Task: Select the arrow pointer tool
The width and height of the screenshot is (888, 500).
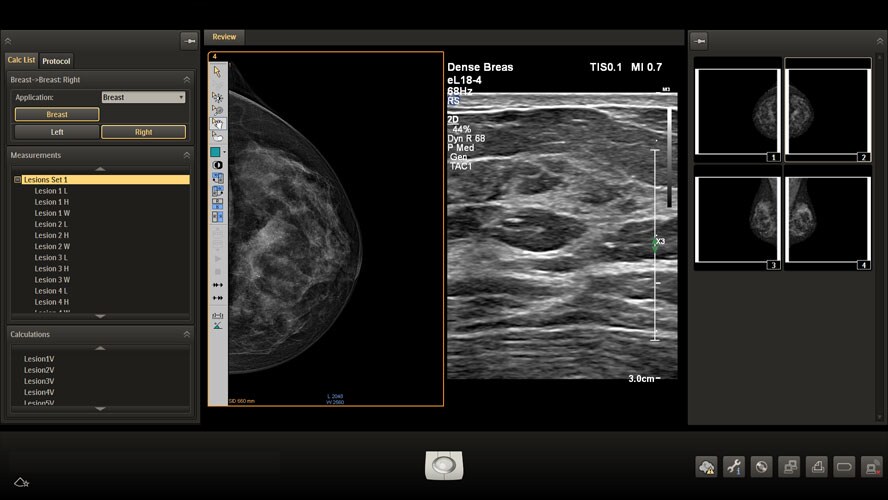Action: [x=217, y=71]
